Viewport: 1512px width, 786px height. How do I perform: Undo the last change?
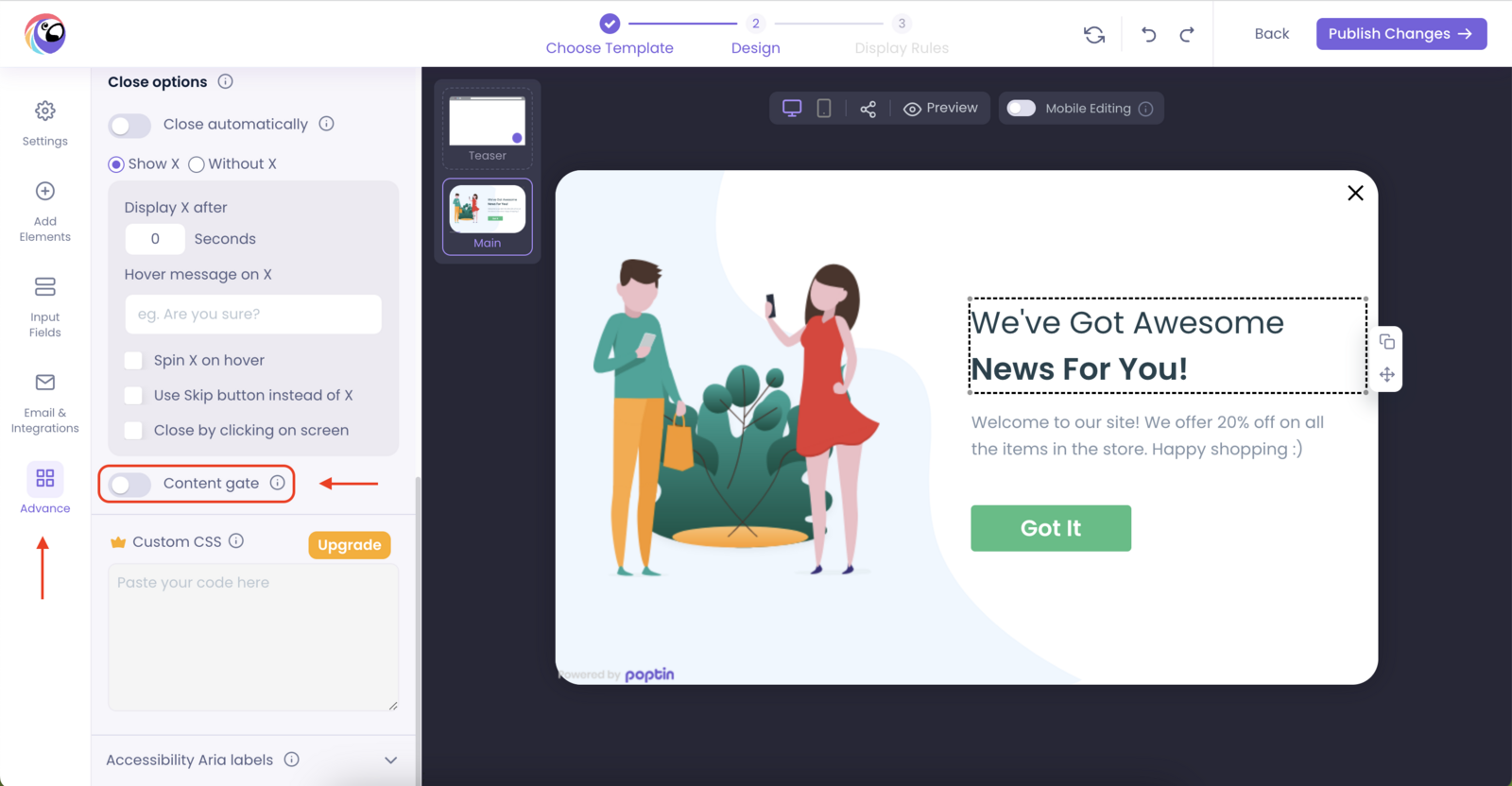pyautogui.click(x=1149, y=34)
